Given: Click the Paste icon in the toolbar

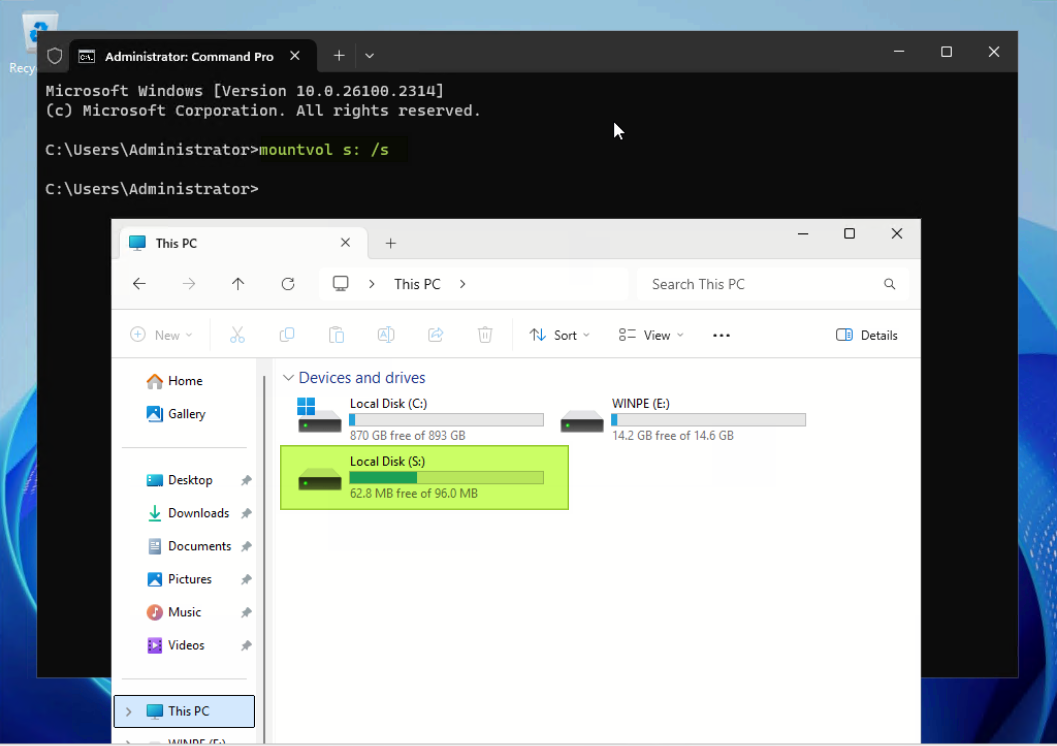Looking at the screenshot, I should [336, 334].
